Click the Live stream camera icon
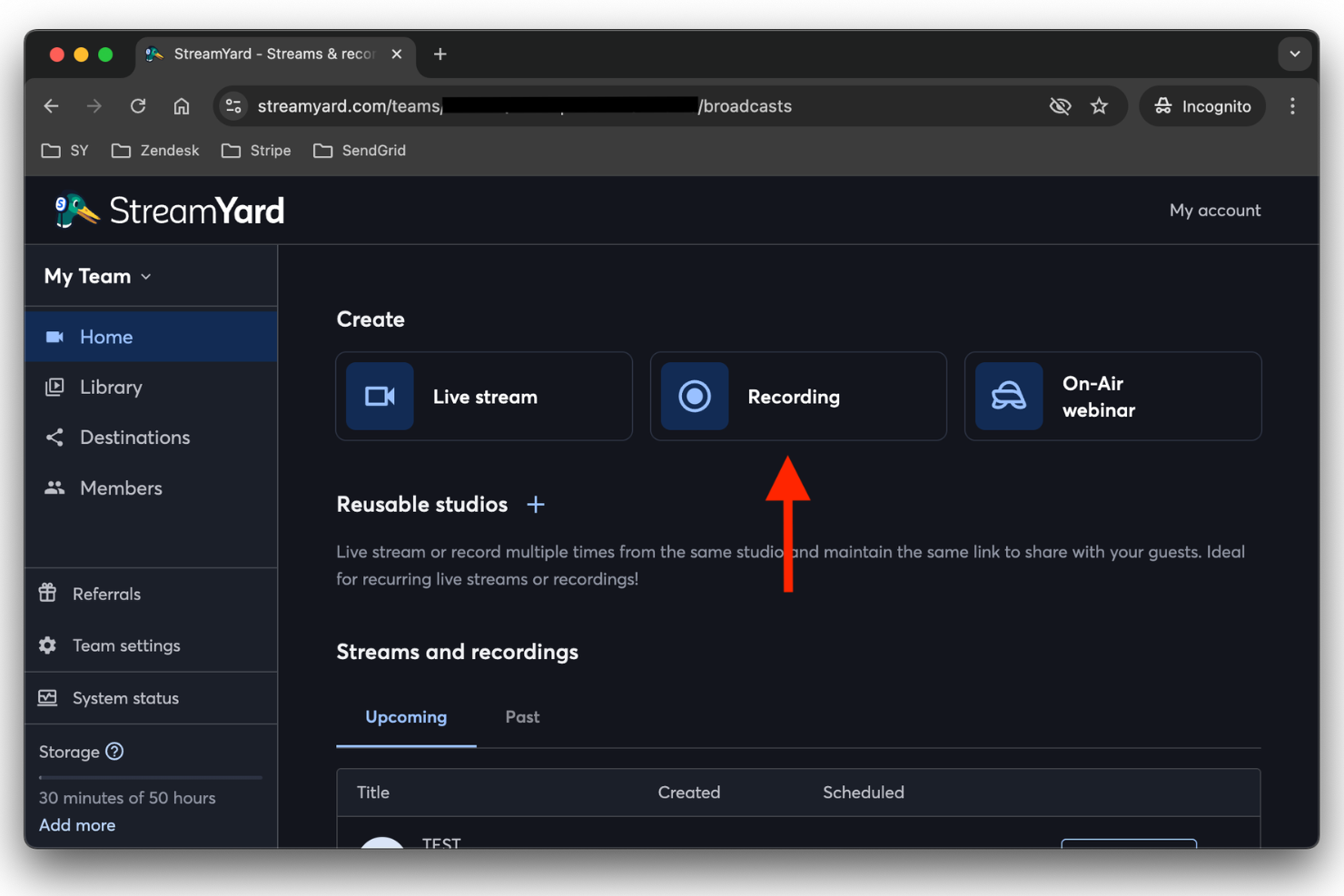Screen dimensions: 1344x896 coord(380,397)
